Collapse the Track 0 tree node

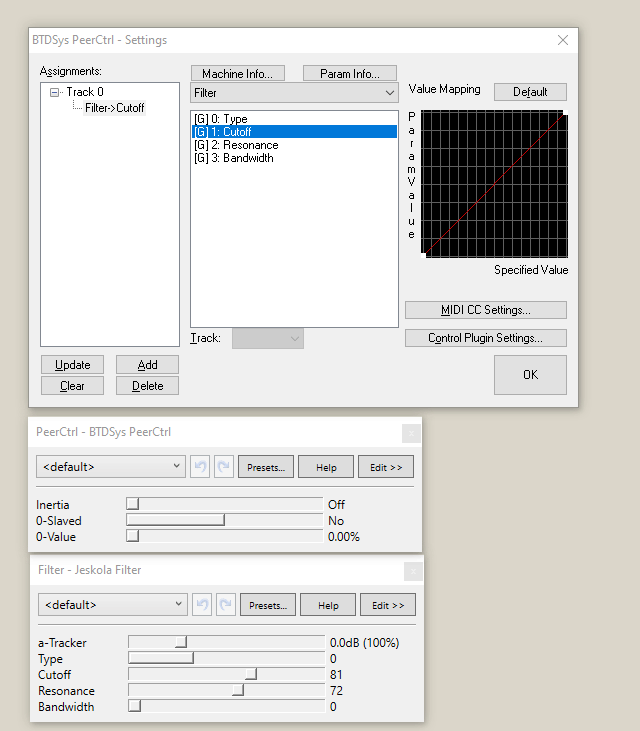point(55,92)
